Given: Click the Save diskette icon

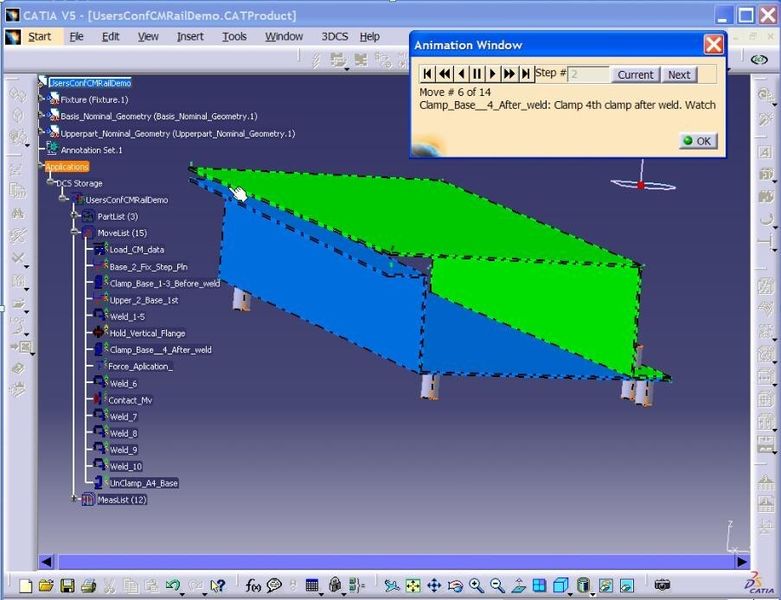Looking at the screenshot, I should click(x=67, y=586).
